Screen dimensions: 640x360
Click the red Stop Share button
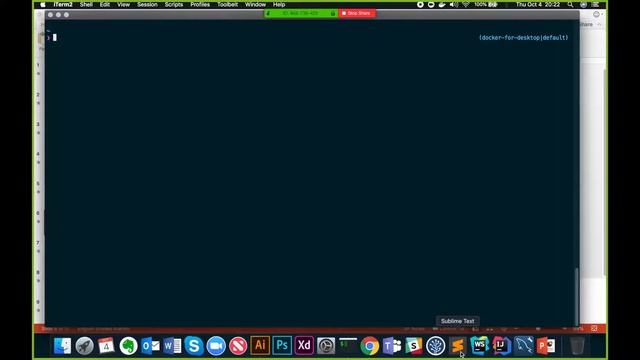tap(357, 13)
